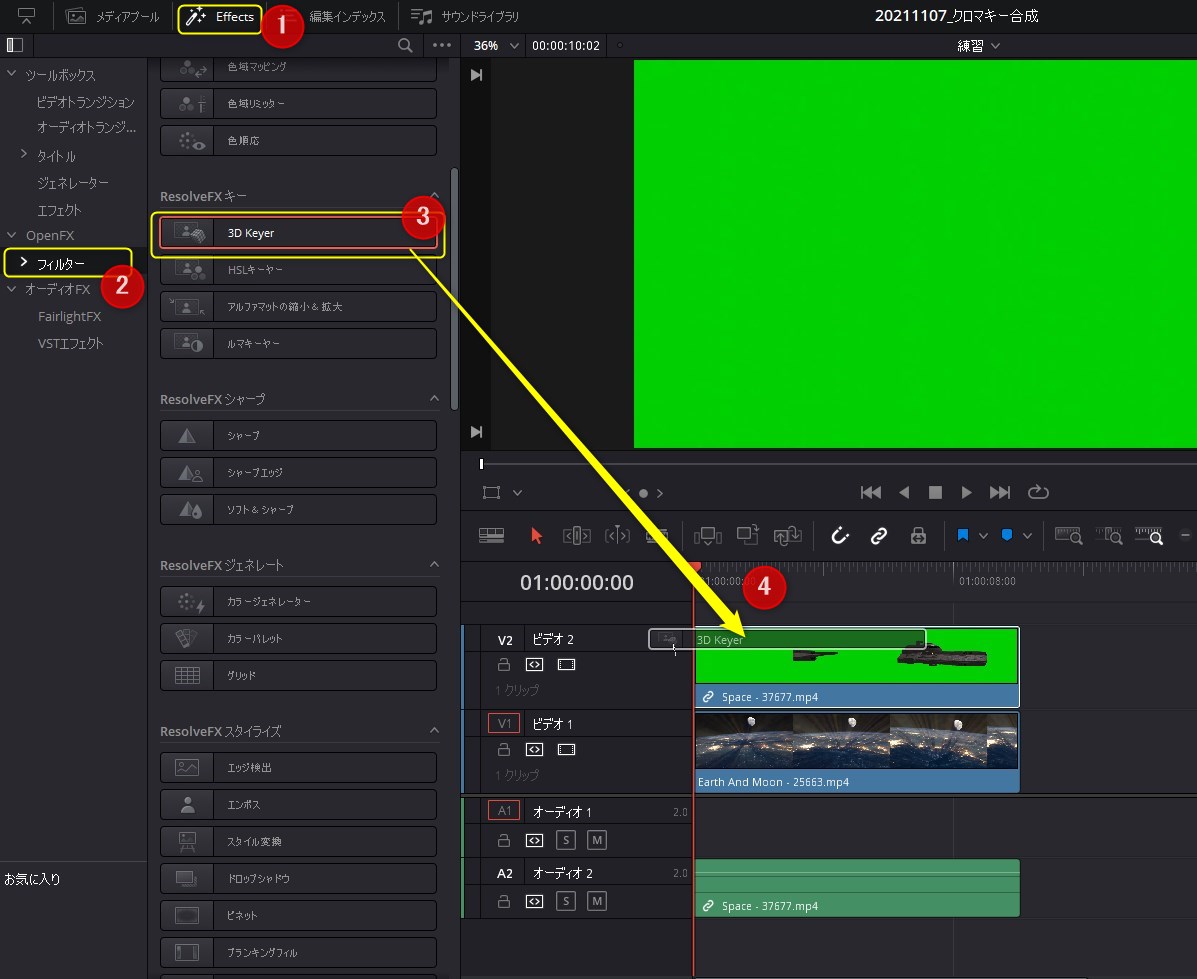Disable the ビデオ 2 video track filmstrip icon
The width and height of the screenshot is (1197, 979).
point(566,664)
